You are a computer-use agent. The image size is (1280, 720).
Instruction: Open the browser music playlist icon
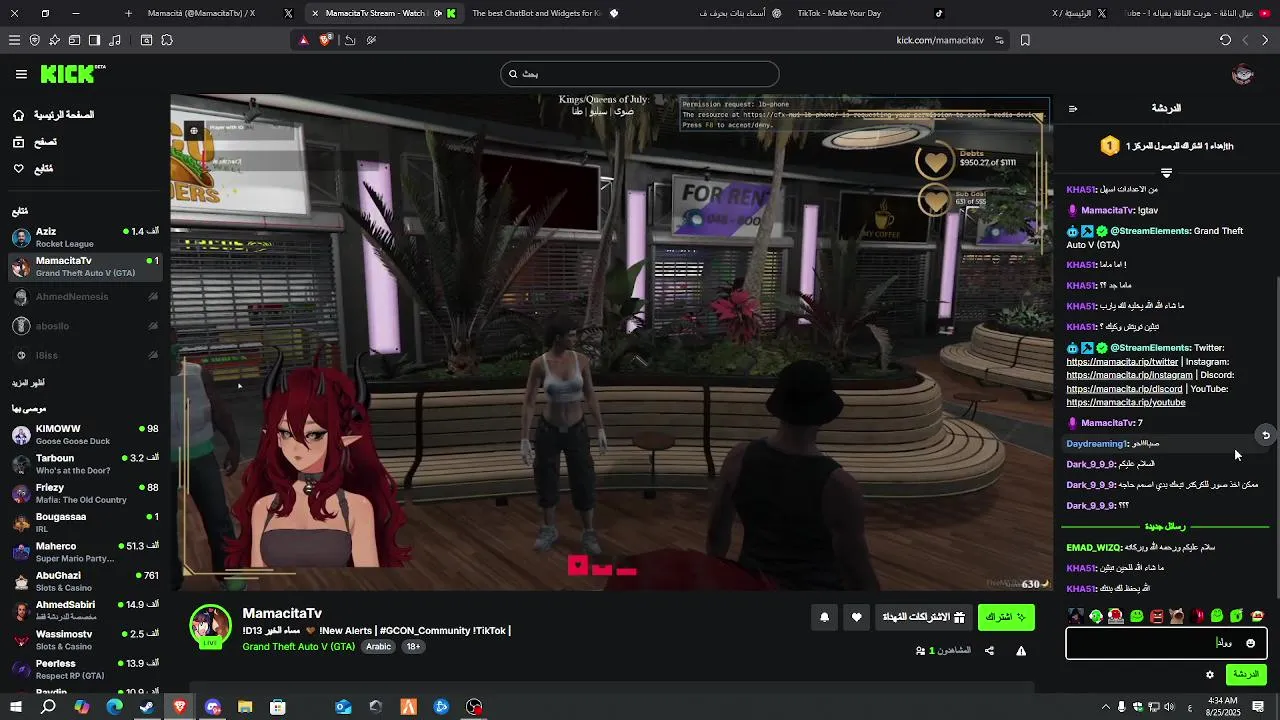(x=114, y=40)
